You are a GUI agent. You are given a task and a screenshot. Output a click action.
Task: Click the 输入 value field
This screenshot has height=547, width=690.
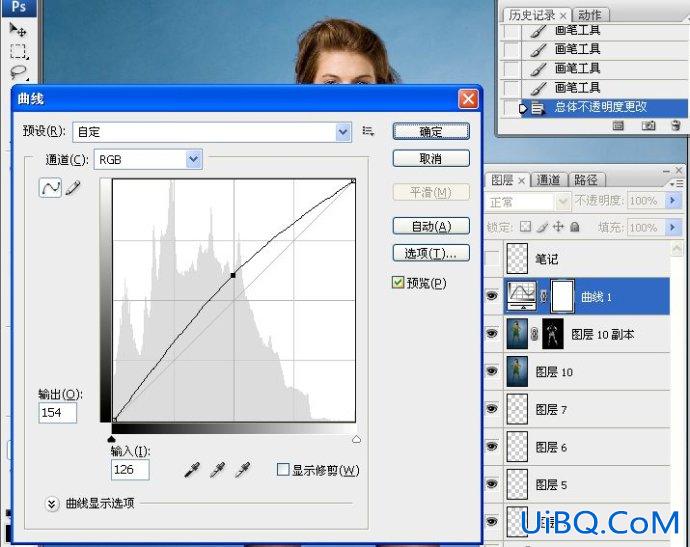coord(130,470)
